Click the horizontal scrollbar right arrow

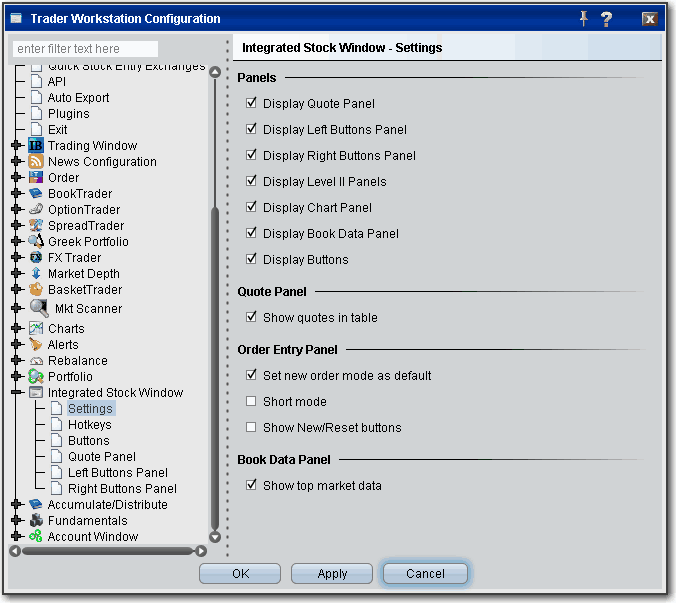click(x=201, y=550)
